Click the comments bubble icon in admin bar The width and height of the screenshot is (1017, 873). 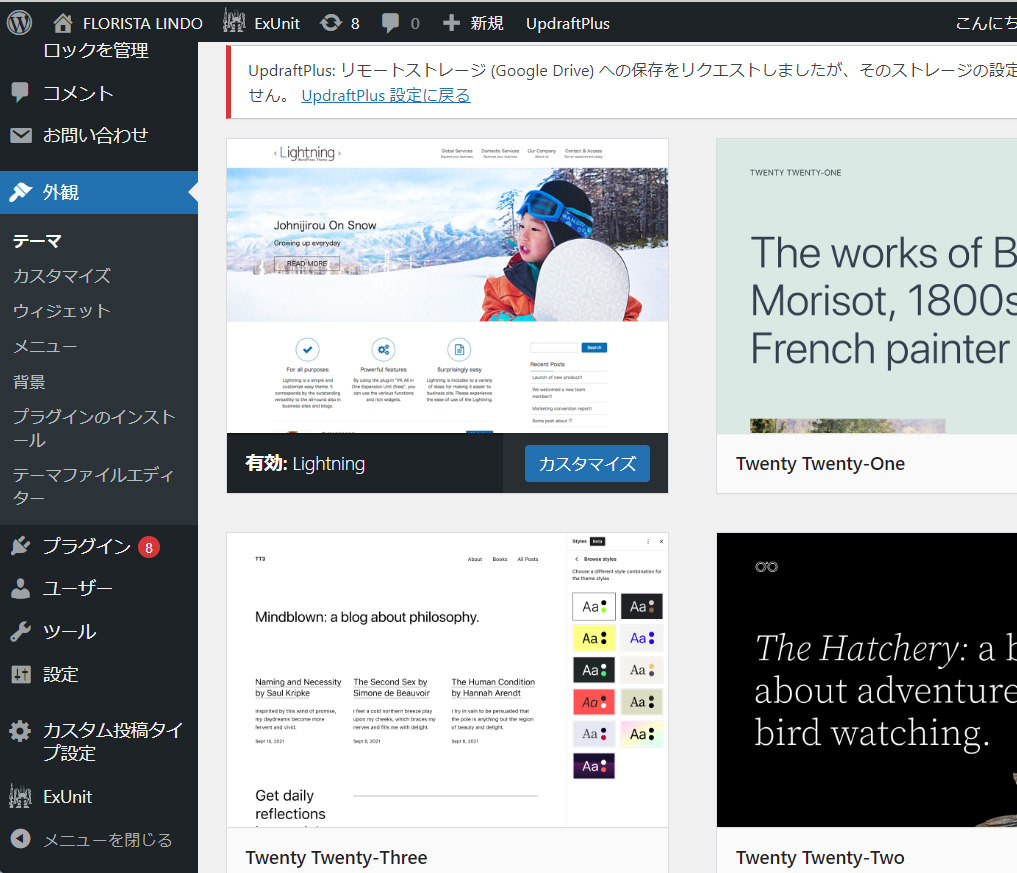pyautogui.click(x=390, y=23)
